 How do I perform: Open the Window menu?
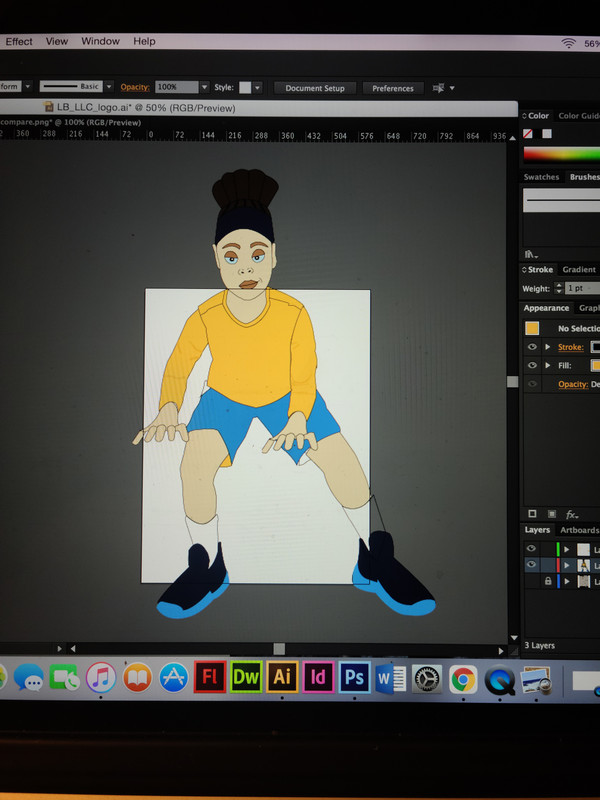pos(100,41)
